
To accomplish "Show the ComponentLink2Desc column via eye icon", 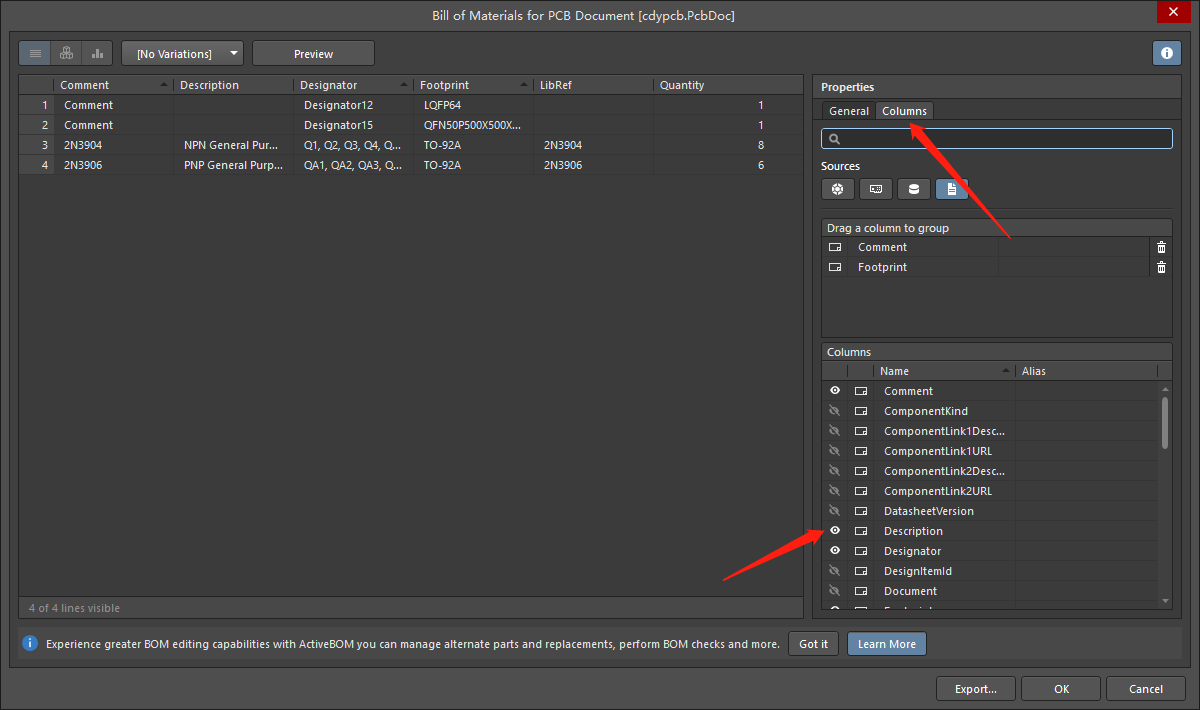I will coord(835,471).
